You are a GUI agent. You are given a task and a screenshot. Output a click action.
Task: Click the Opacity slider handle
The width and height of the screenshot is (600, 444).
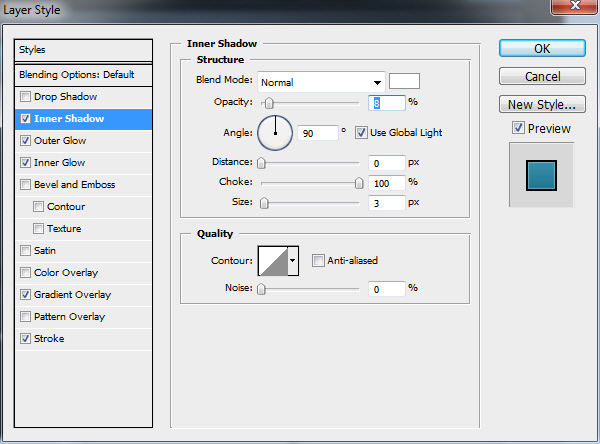(x=269, y=103)
